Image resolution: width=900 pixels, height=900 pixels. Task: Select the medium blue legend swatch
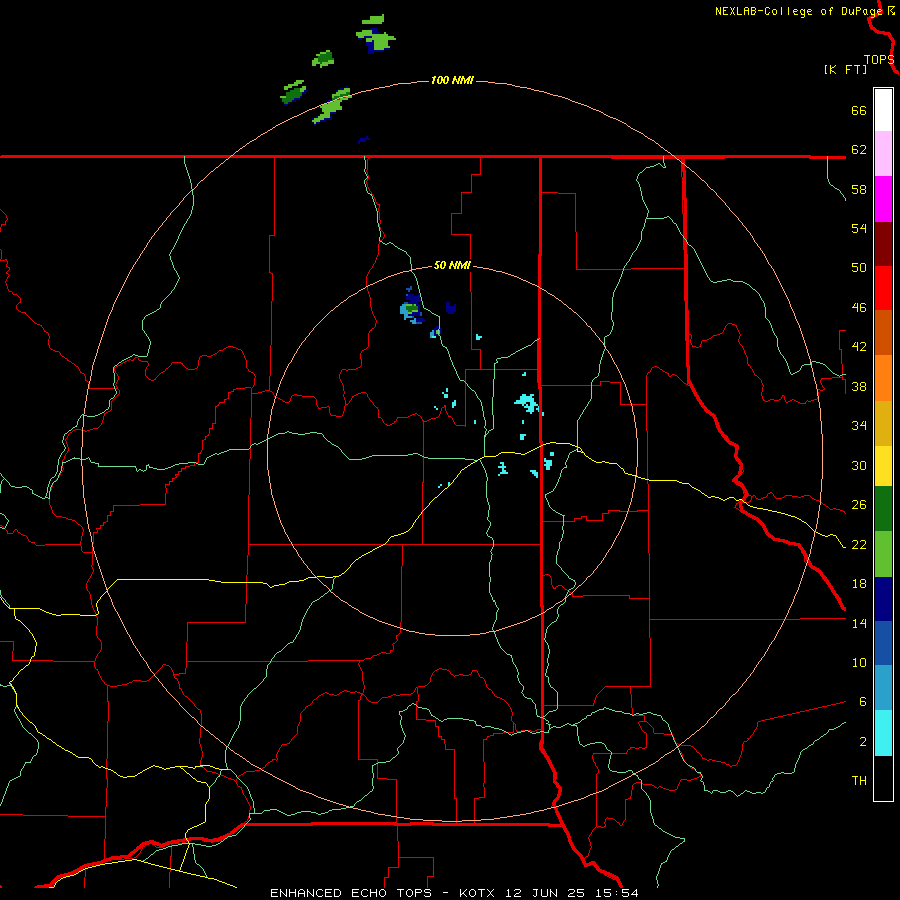(883, 643)
